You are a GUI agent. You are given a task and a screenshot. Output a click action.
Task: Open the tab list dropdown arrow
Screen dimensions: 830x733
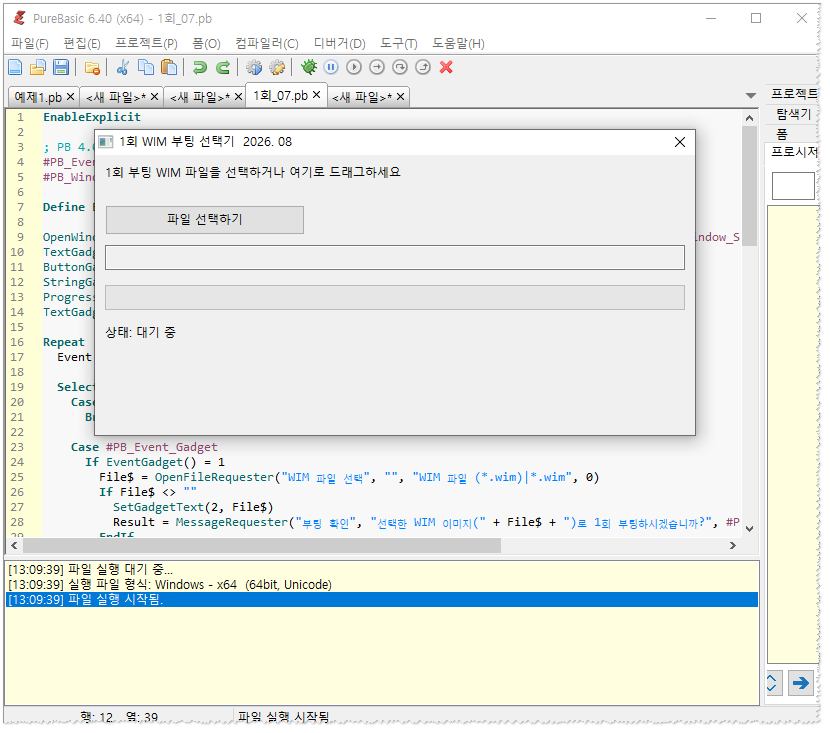(x=751, y=96)
